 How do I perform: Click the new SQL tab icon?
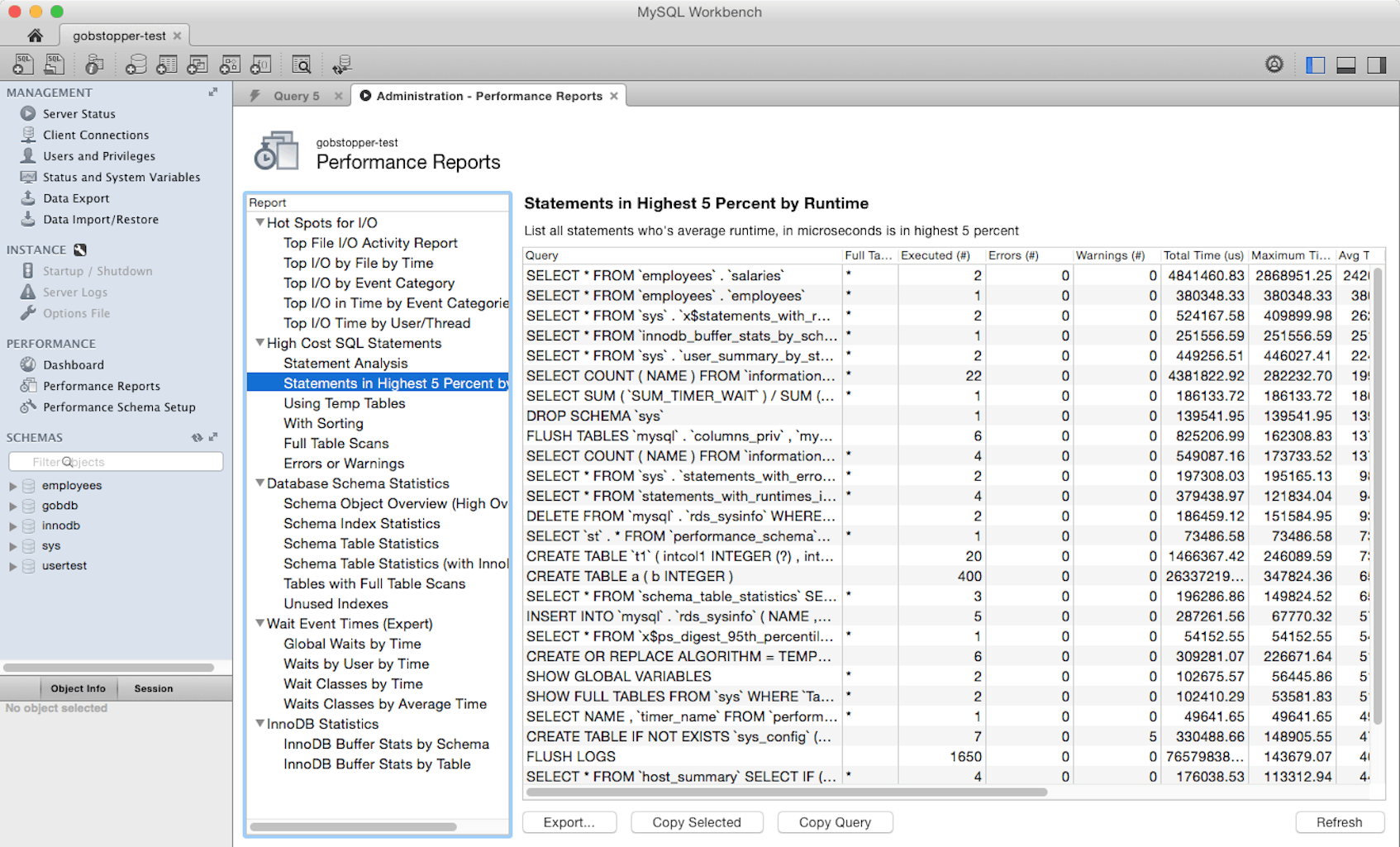(x=23, y=64)
